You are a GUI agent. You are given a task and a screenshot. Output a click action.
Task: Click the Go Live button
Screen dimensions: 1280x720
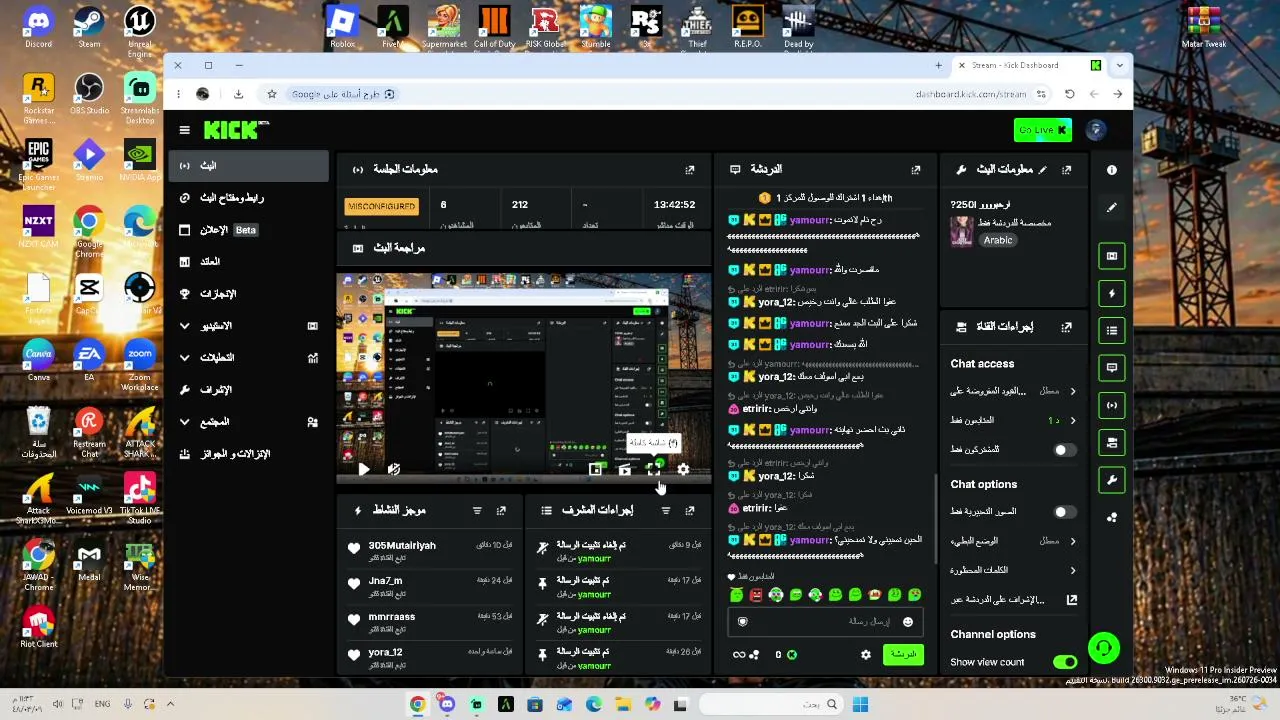(1042, 130)
